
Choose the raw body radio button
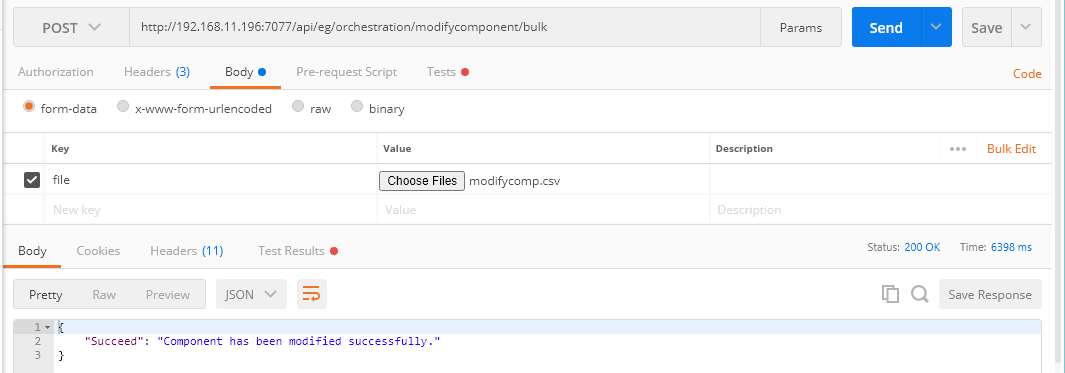pos(297,107)
